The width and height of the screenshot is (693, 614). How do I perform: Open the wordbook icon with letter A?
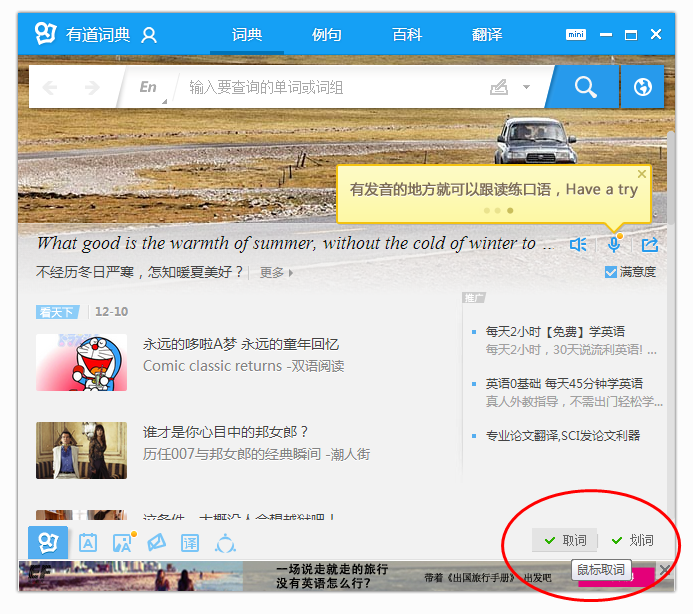[x=88, y=543]
